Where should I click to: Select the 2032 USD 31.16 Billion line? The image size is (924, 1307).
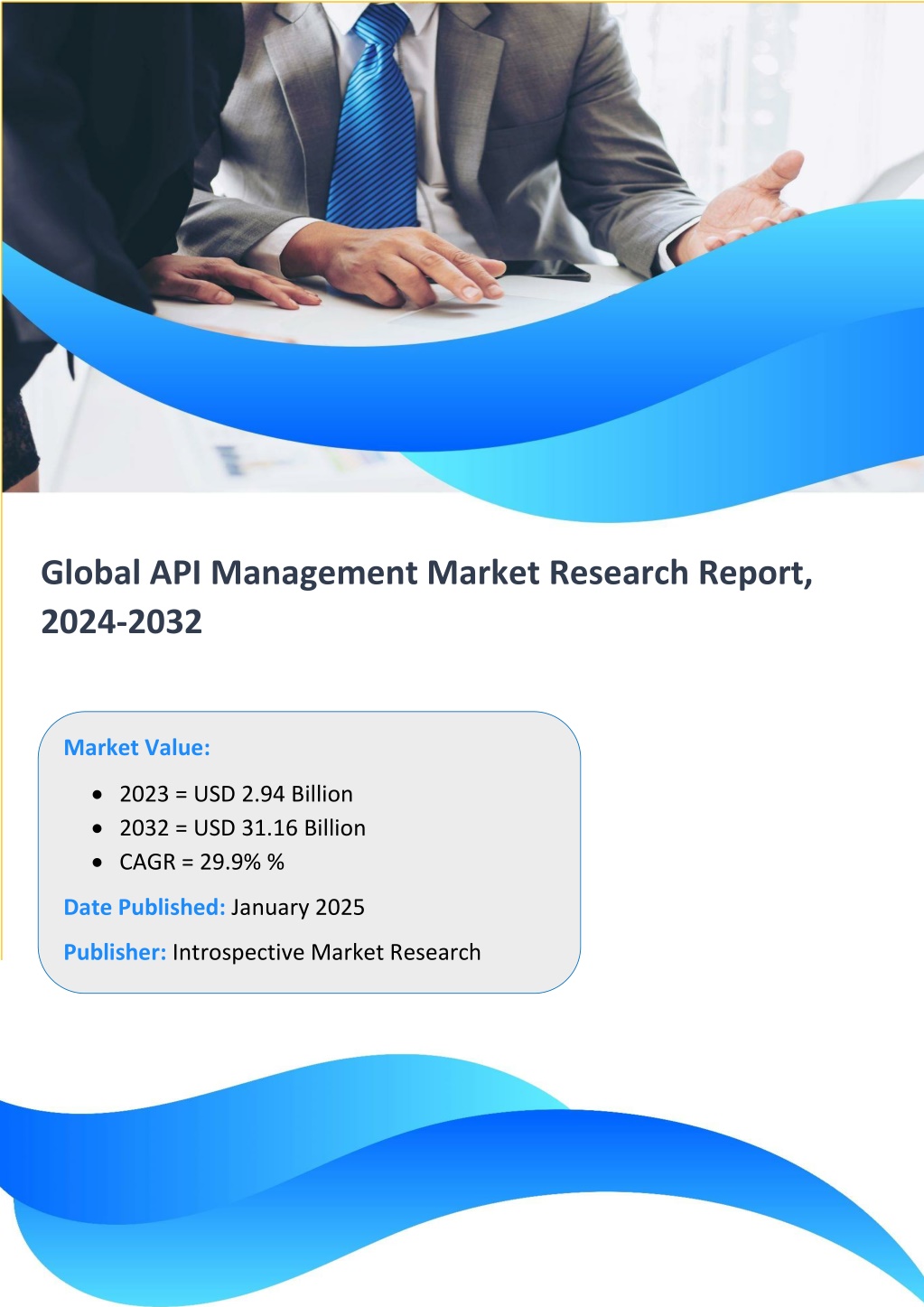242,828
